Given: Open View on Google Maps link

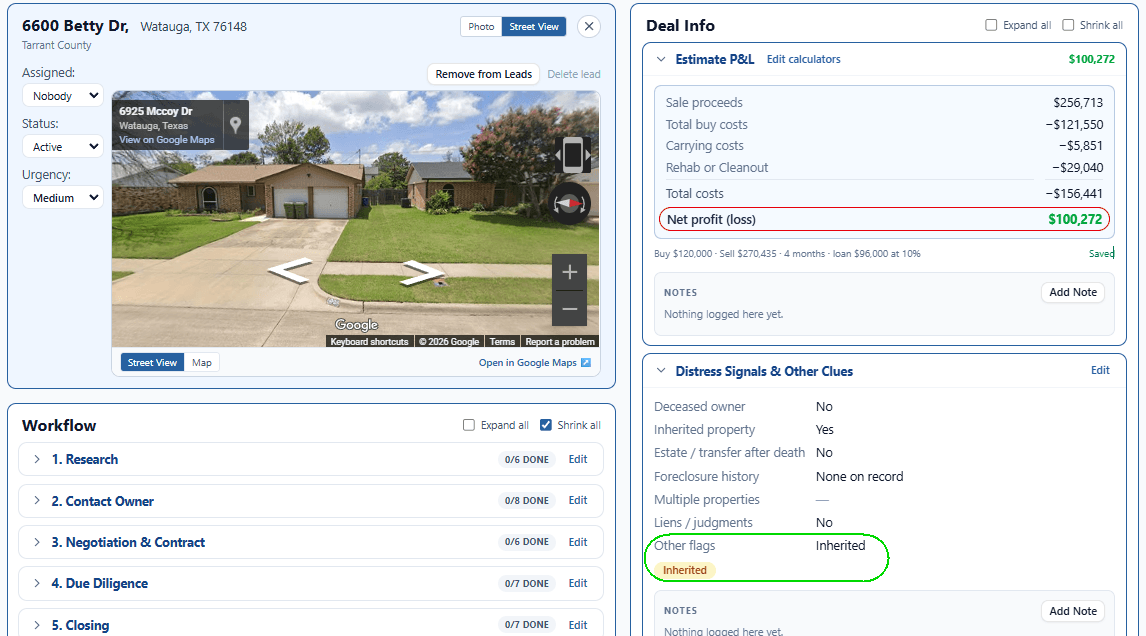Looking at the screenshot, I should (167, 140).
